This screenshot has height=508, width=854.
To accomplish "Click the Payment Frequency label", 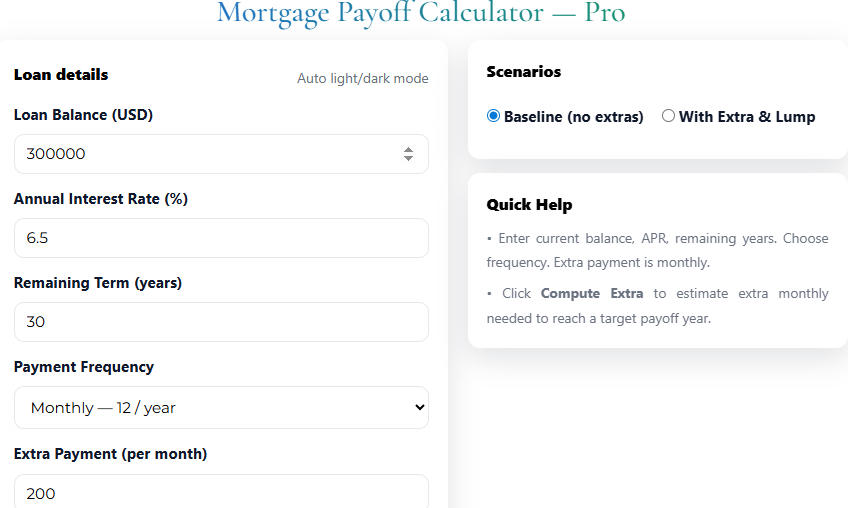I will [x=83, y=367].
